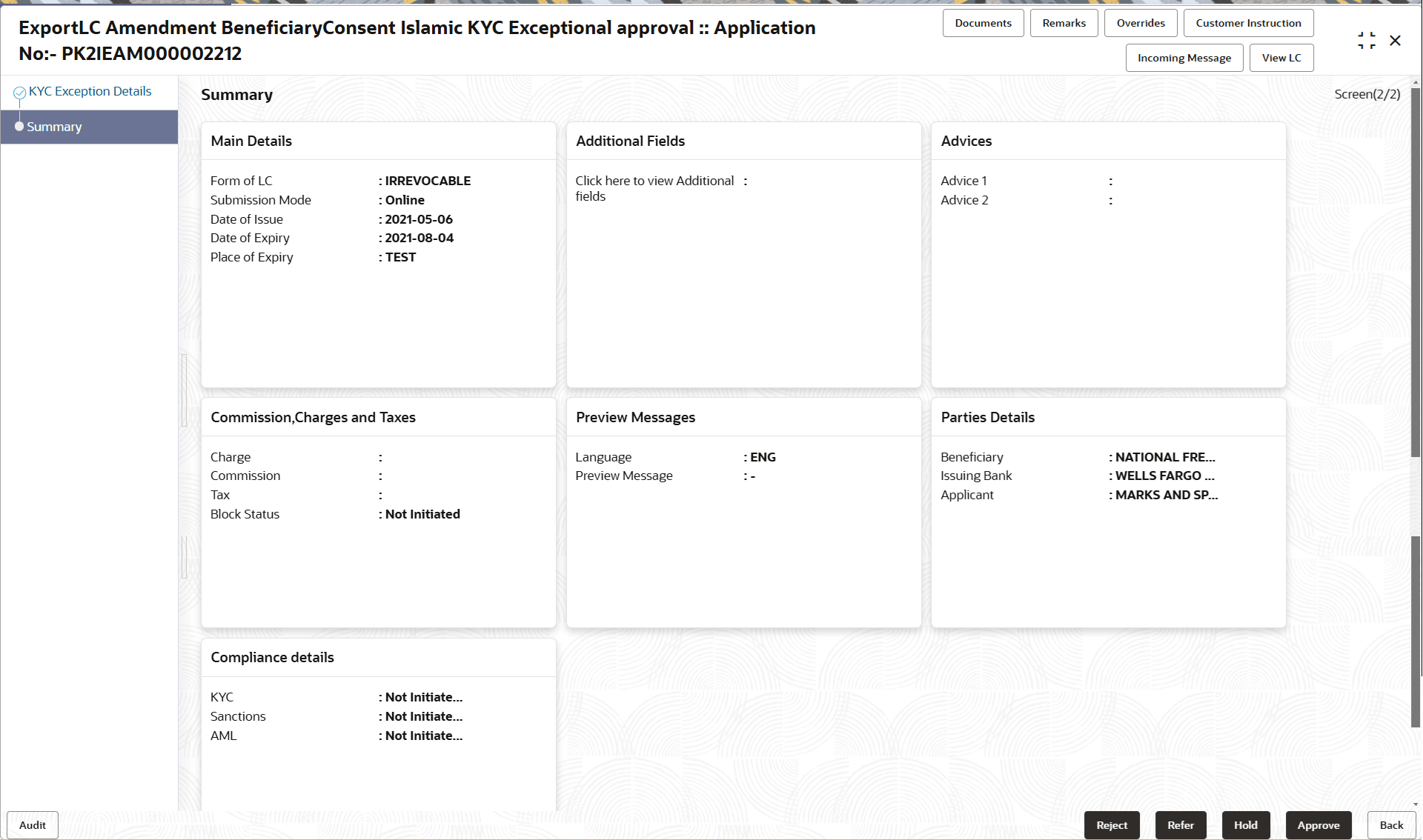Viewport: 1423px width, 840px height.
Task: Open Customer Instruction details
Action: pos(1248,23)
